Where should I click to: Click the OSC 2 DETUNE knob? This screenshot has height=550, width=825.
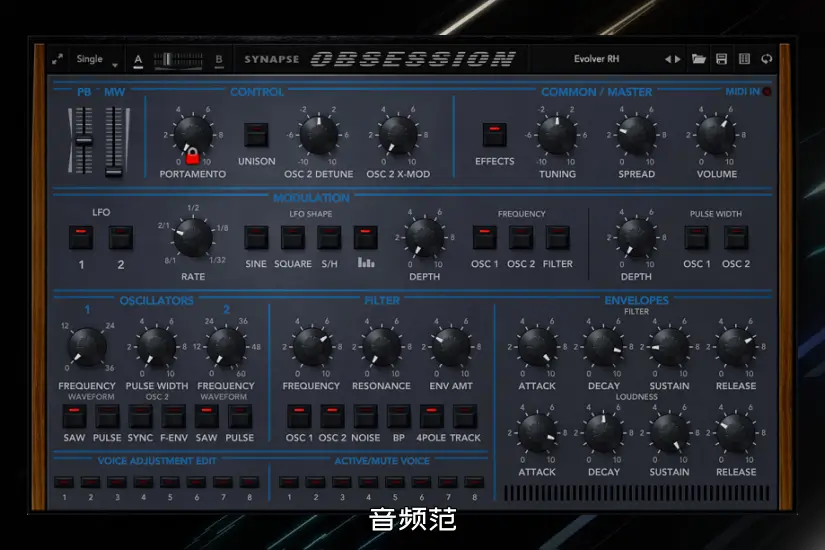pyautogui.click(x=319, y=135)
